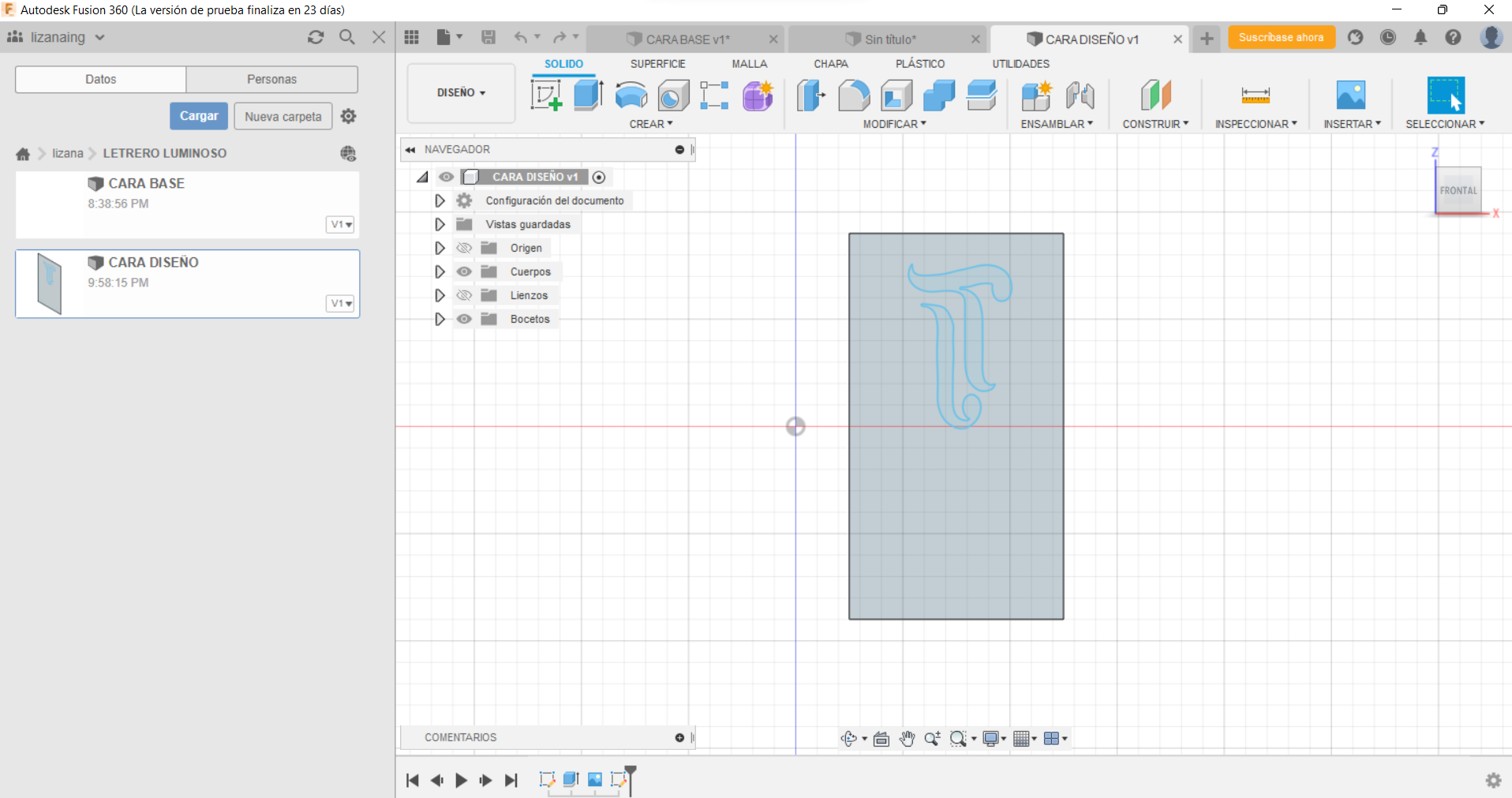Click the Extrude tool icon

(588, 96)
